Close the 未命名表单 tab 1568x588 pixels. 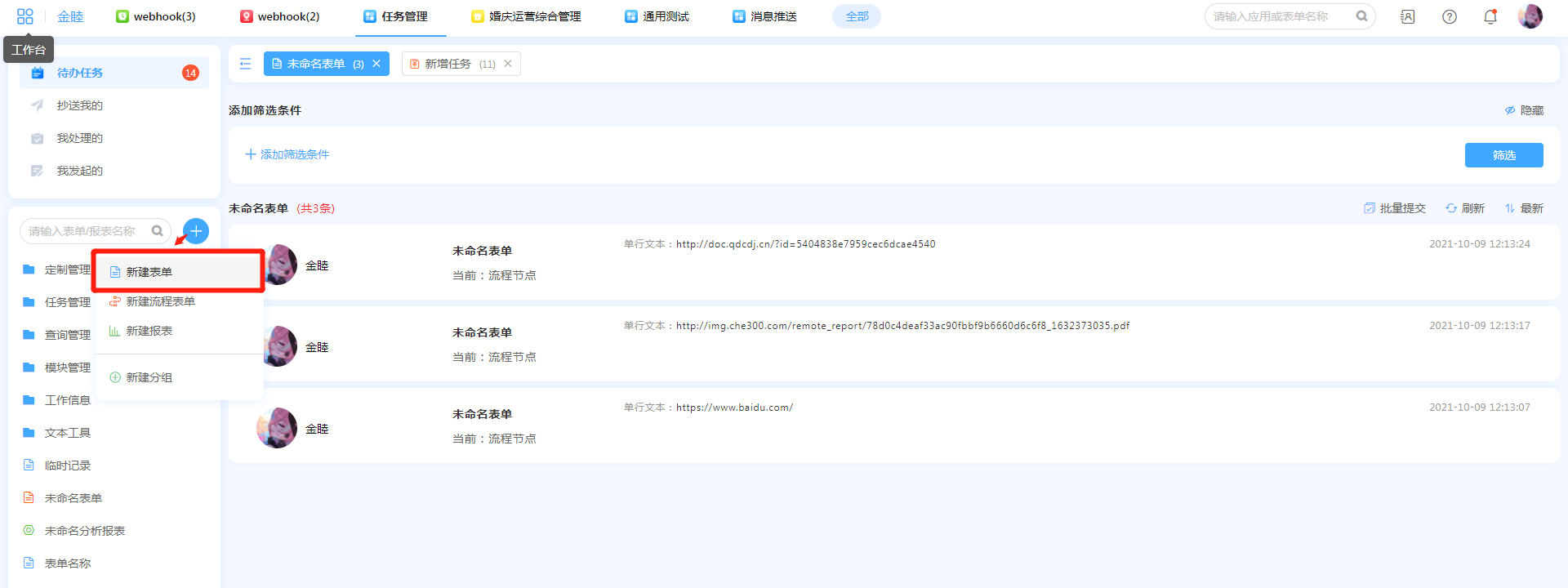point(376,64)
